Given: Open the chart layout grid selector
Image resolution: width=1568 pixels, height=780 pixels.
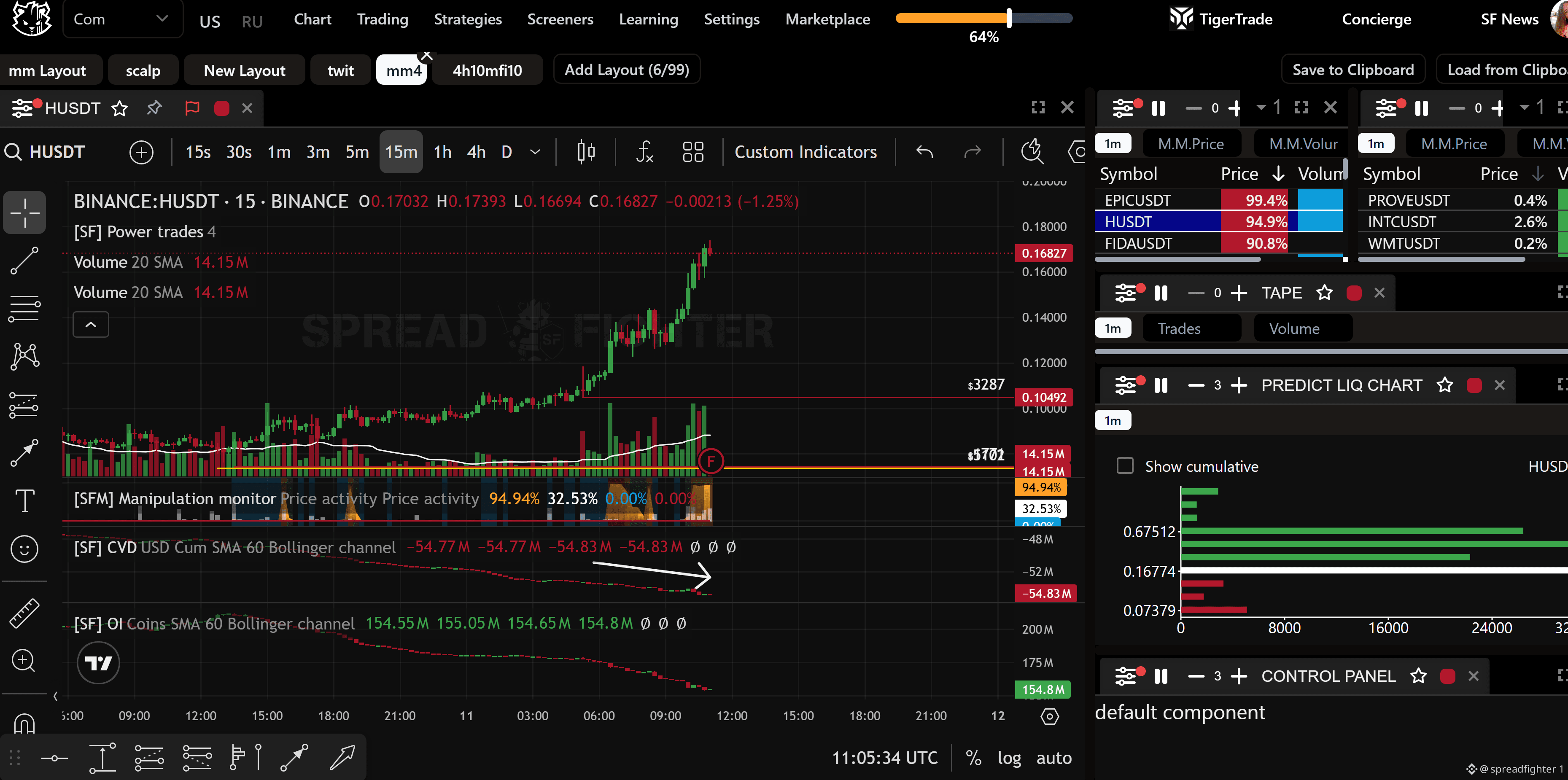Looking at the screenshot, I should click(693, 152).
